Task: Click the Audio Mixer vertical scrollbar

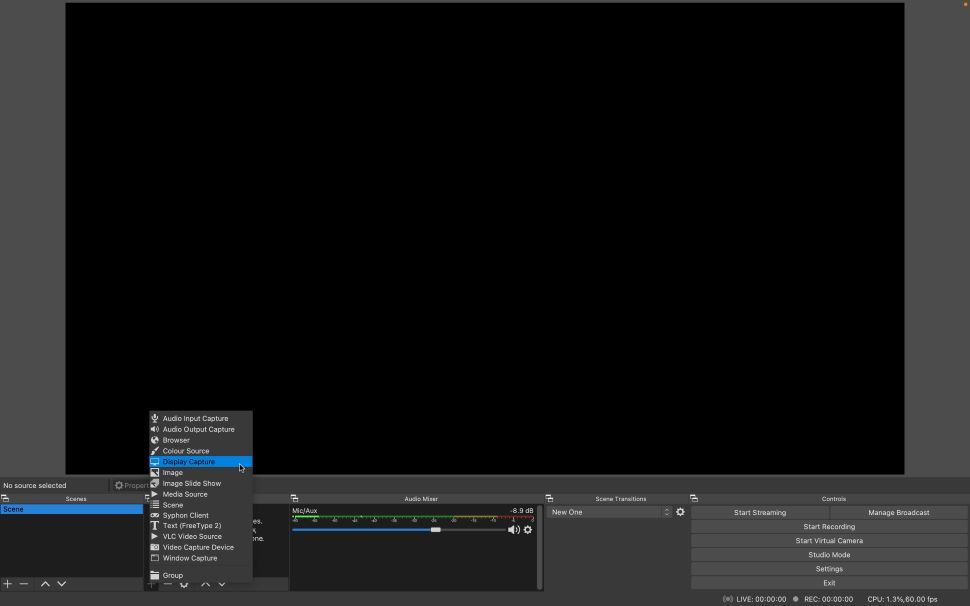Action: point(539,548)
